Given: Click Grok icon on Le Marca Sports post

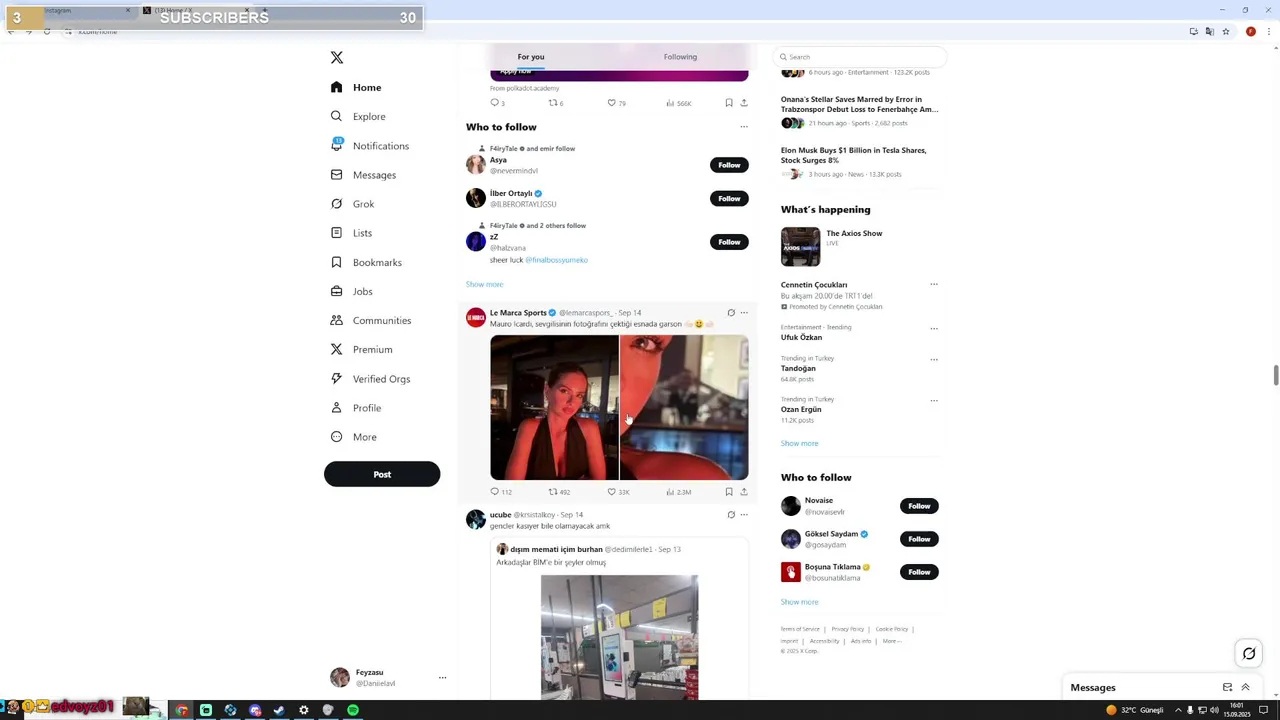Looking at the screenshot, I should (731, 313).
